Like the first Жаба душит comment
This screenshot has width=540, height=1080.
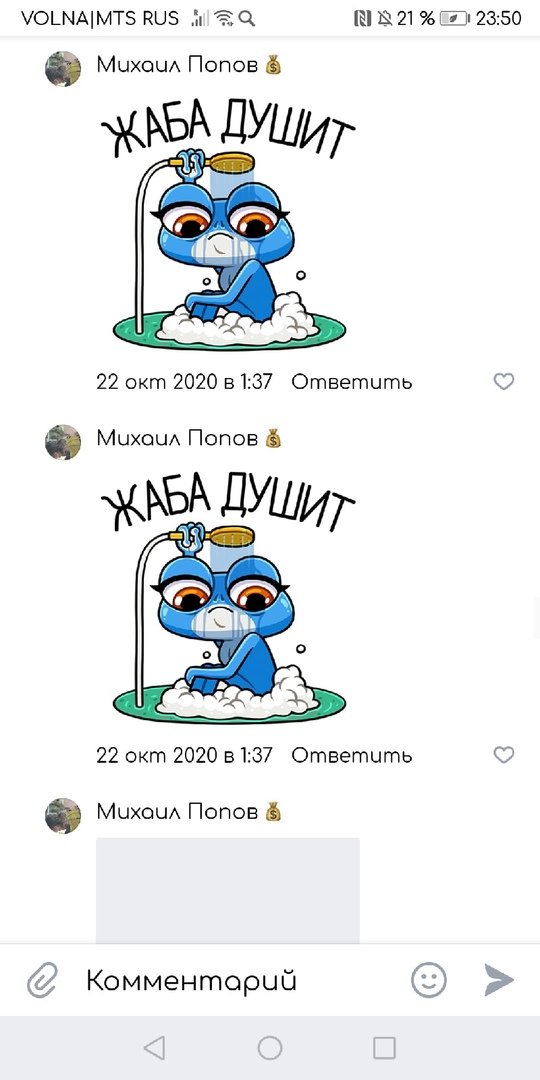tap(504, 382)
